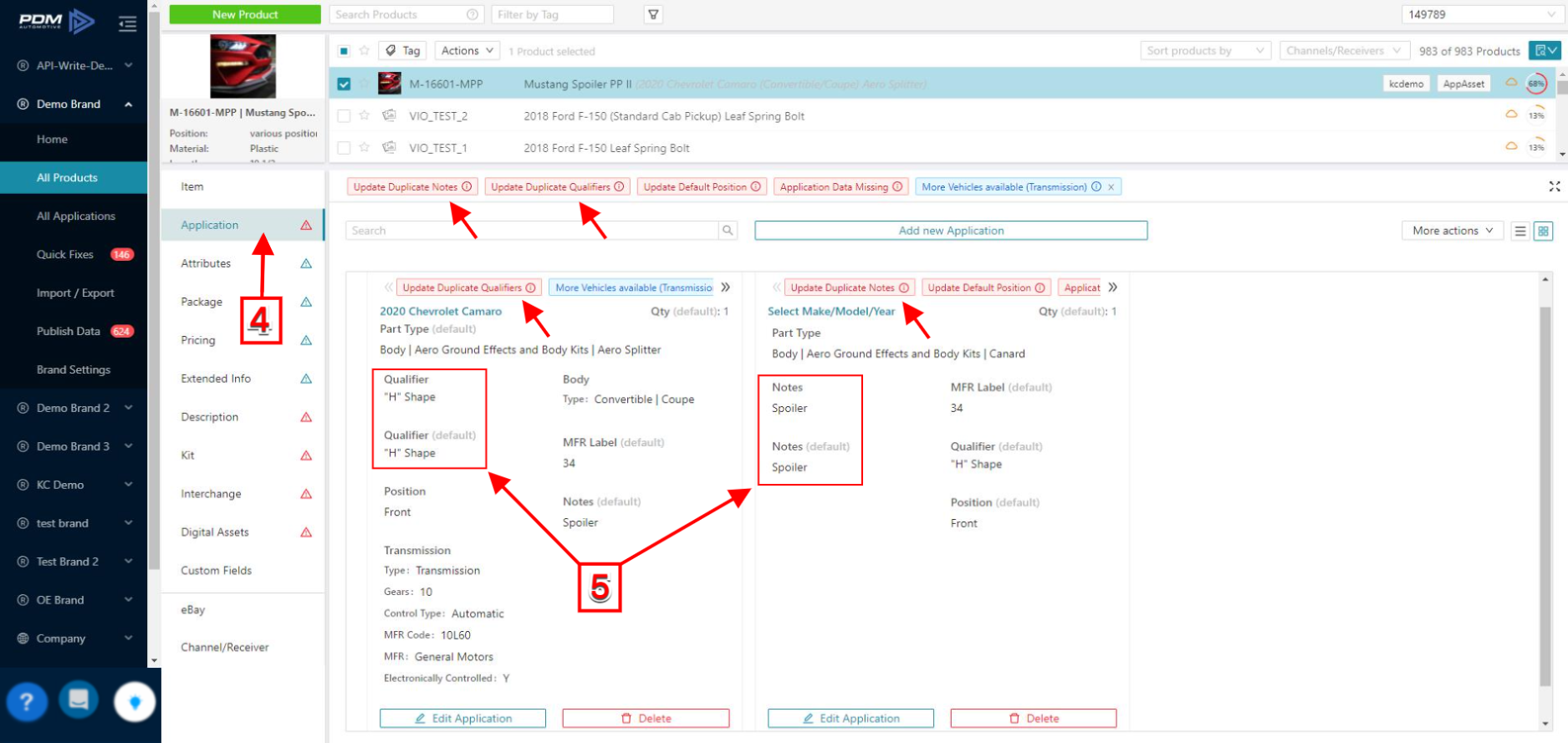Viewport: 1568px width, 743px height.
Task: Open the Actions dropdown
Action: click(467, 51)
